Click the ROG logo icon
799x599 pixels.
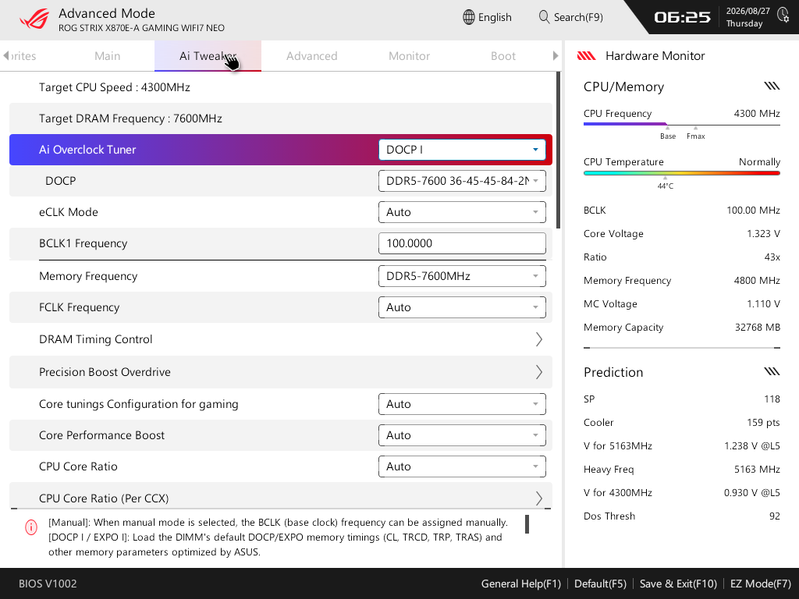coord(35,19)
